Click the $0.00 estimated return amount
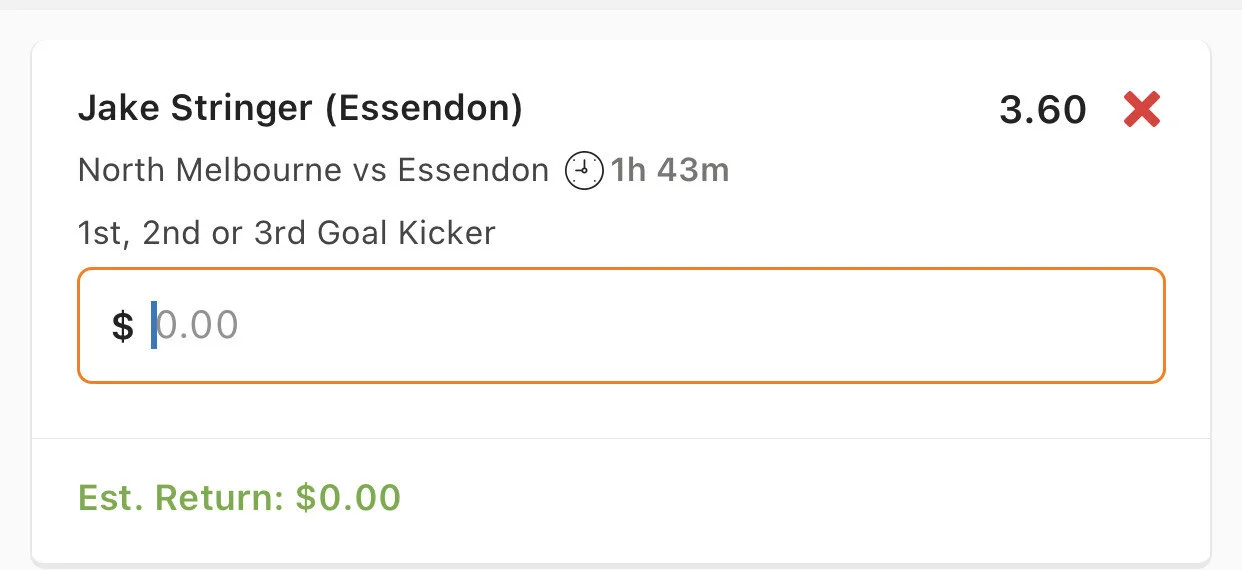The height and width of the screenshot is (570, 1242). point(348,497)
